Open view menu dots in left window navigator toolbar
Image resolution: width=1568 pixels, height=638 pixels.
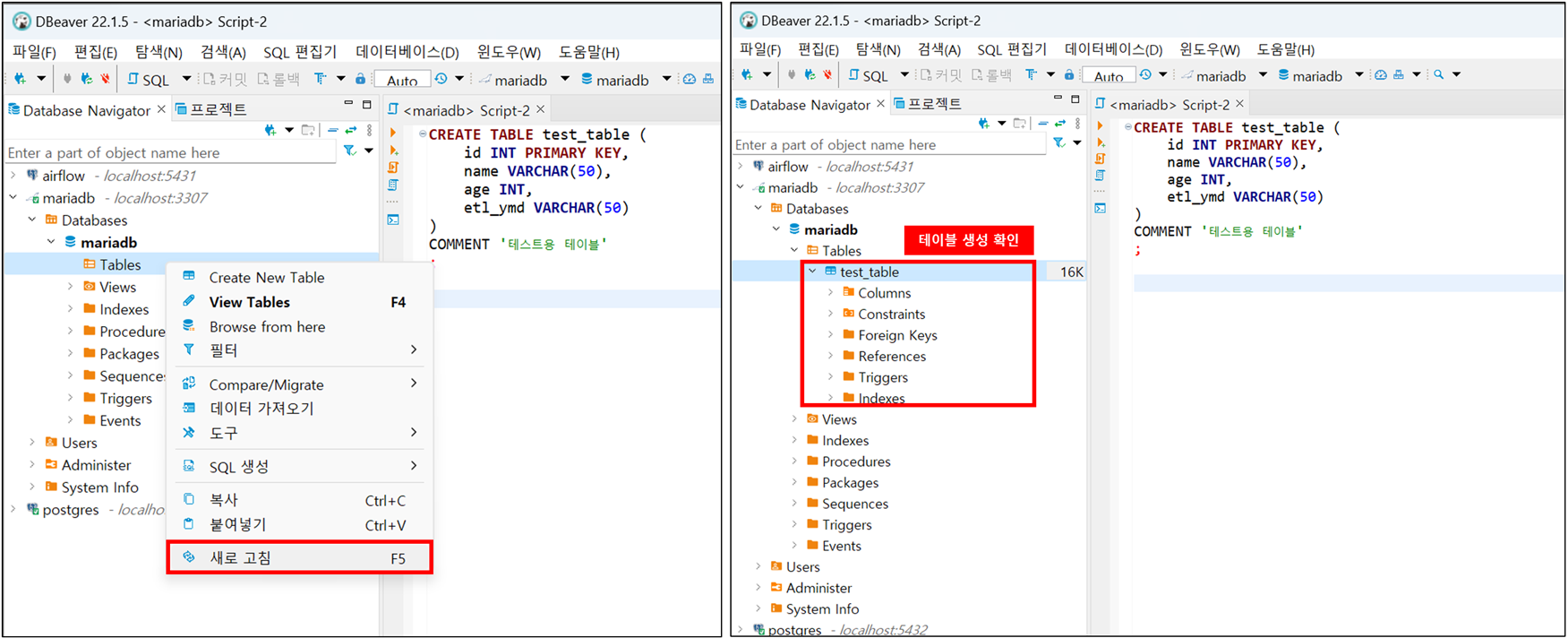(x=369, y=131)
